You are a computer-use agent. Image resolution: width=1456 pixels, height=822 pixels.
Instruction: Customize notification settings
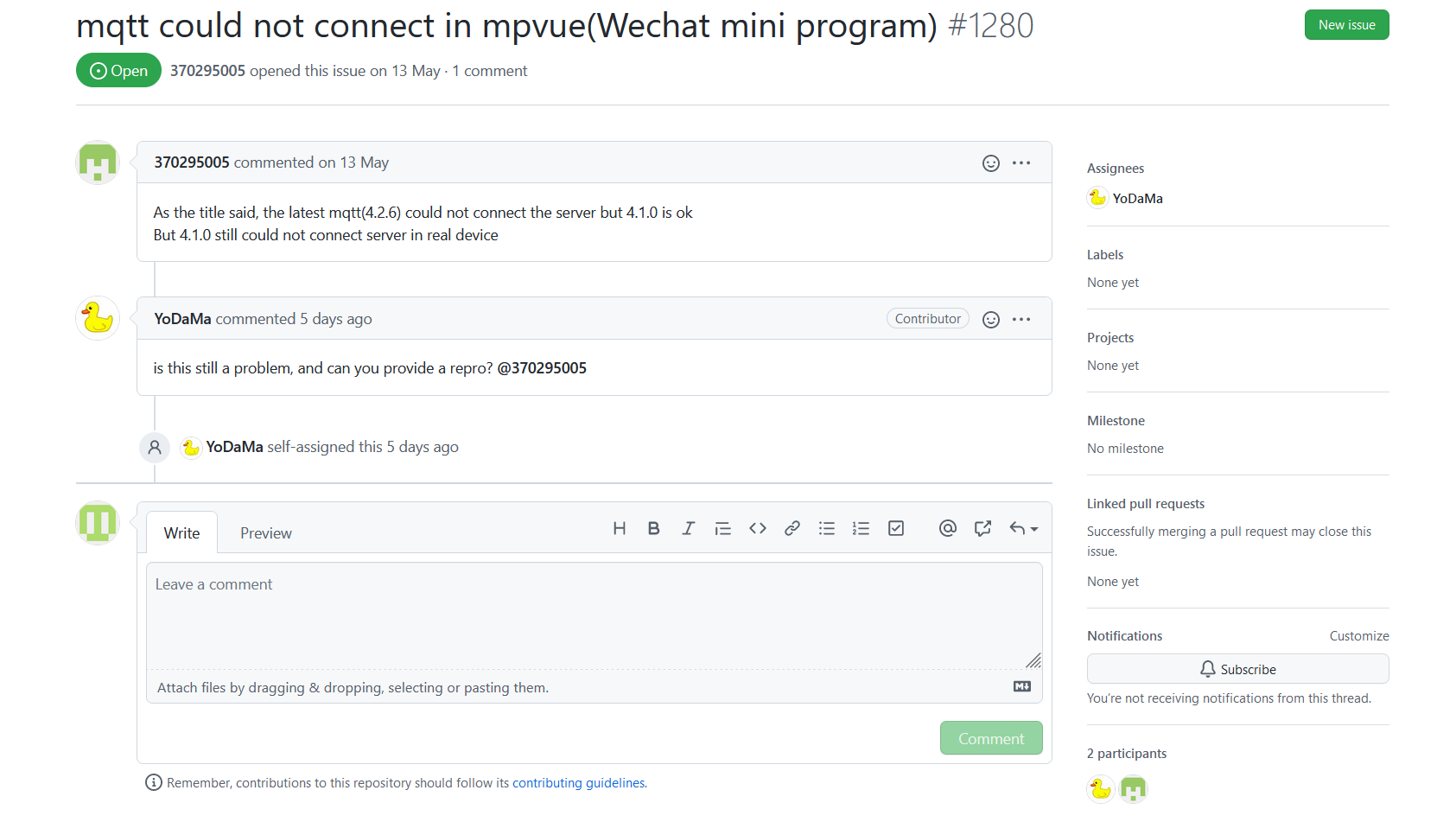tap(1359, 636)
